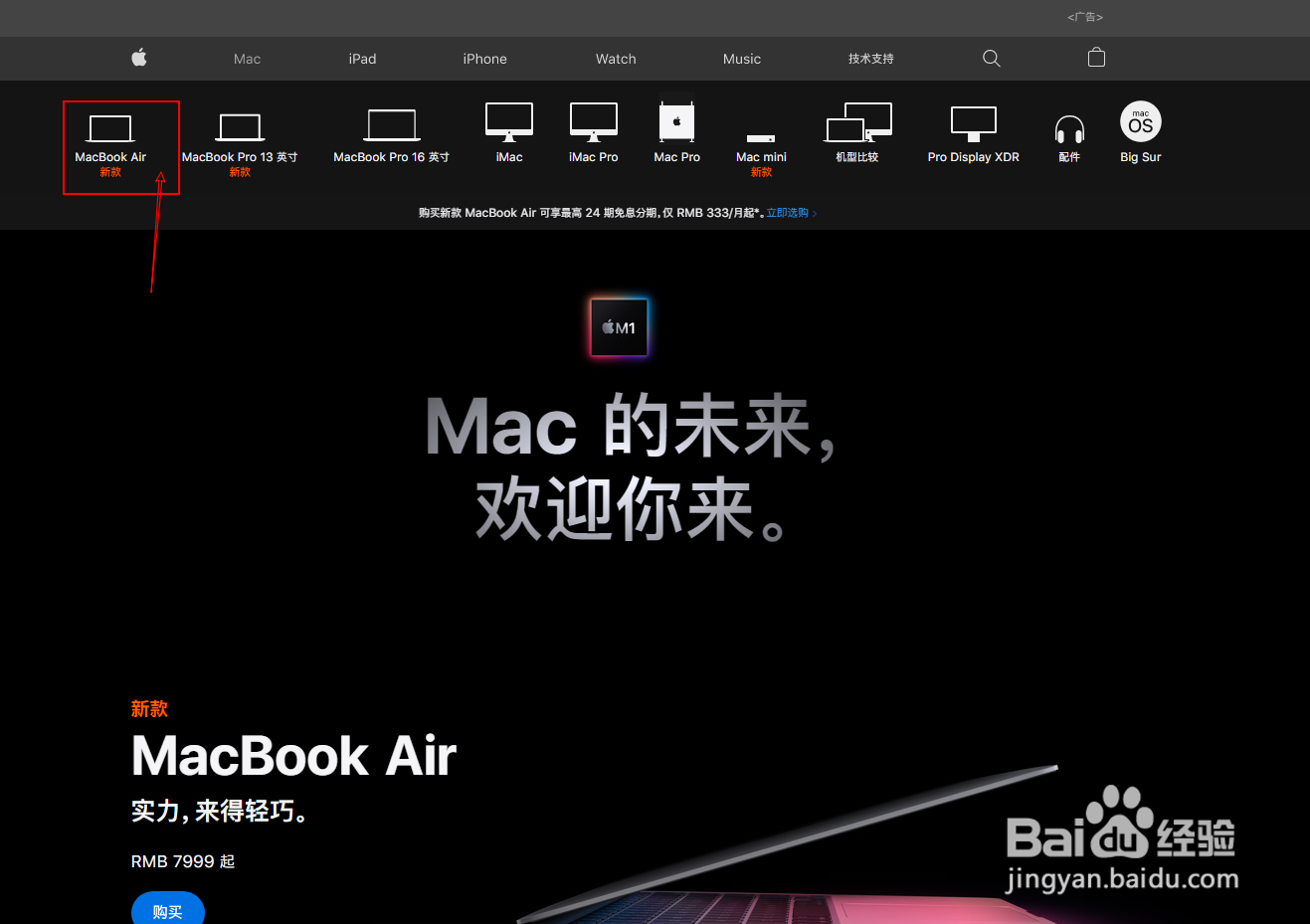
Task: Open the Mac mini icon
Action: [761, 138]
